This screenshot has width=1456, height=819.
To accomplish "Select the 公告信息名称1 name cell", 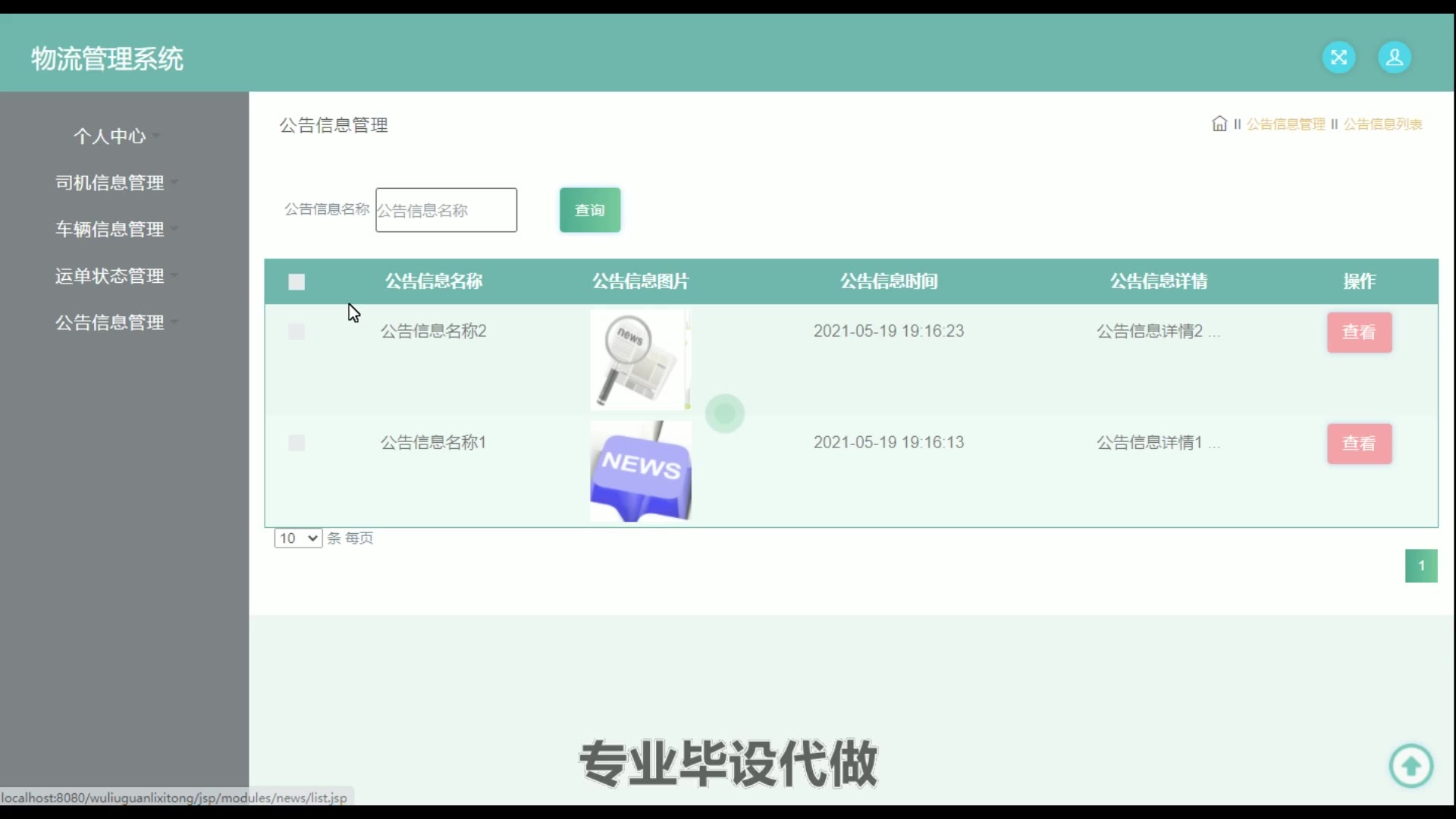I will tap(433, 443).
